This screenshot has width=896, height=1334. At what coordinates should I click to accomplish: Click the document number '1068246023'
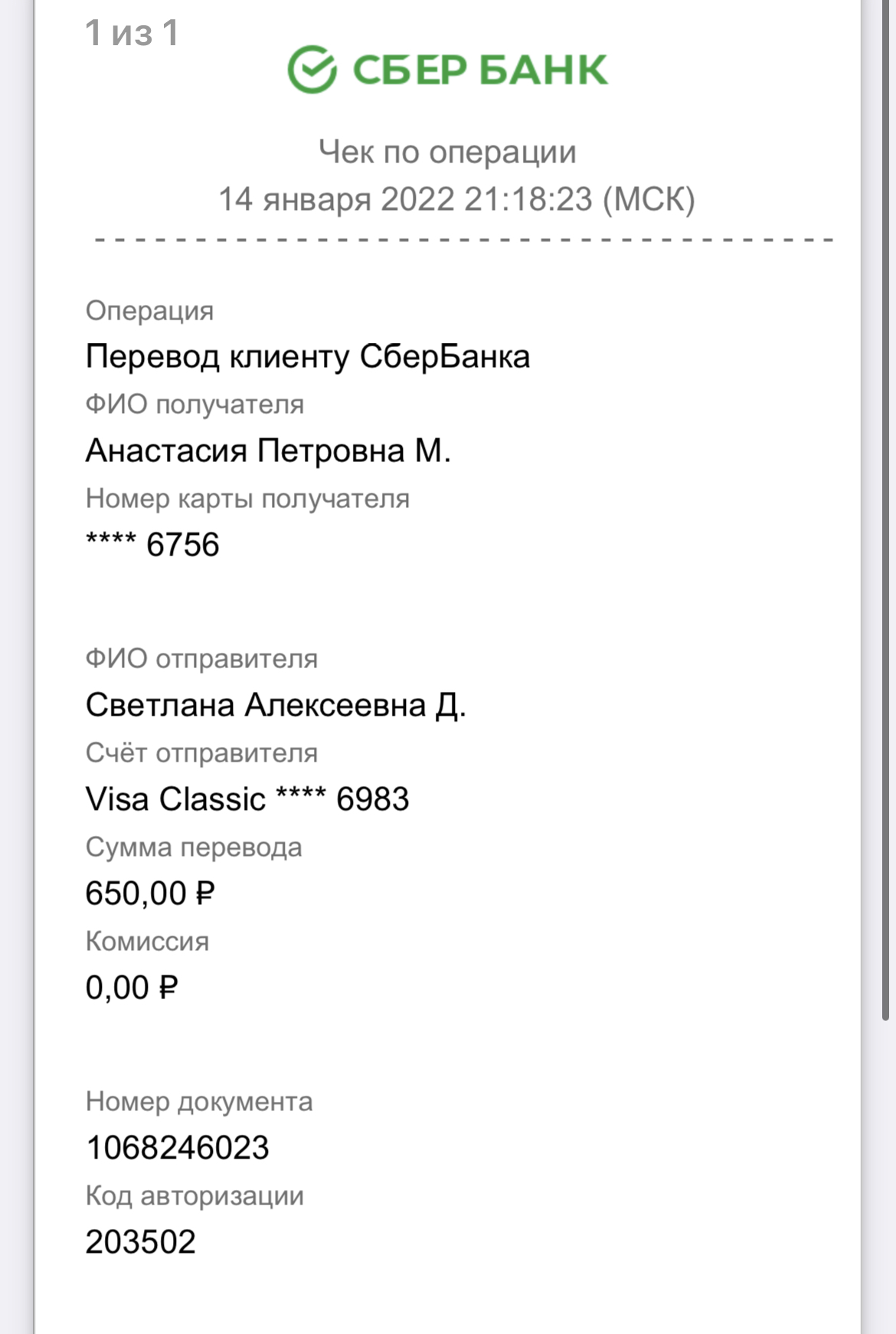point(178,1148)
